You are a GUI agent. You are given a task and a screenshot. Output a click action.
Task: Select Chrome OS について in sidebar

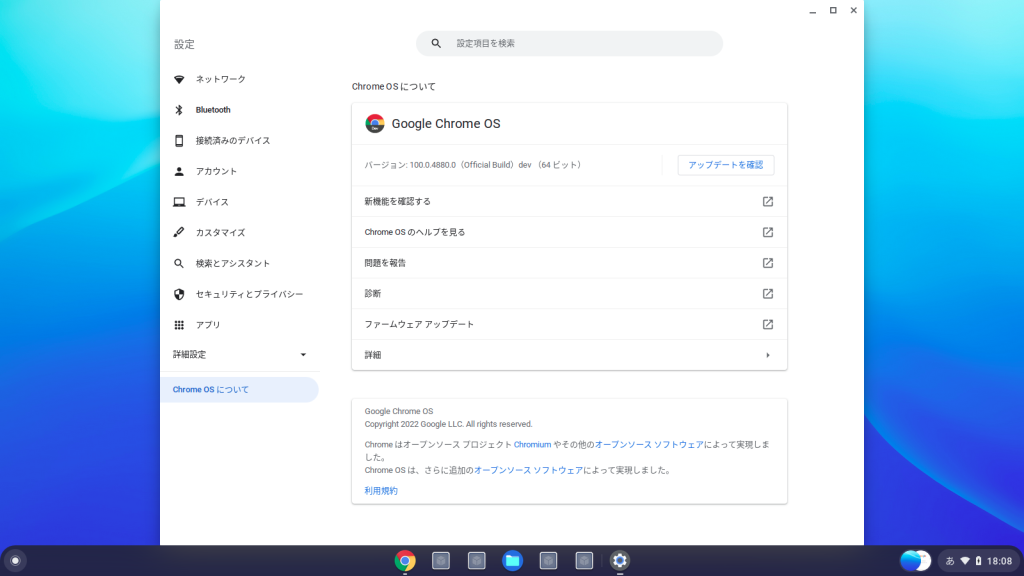239,390
